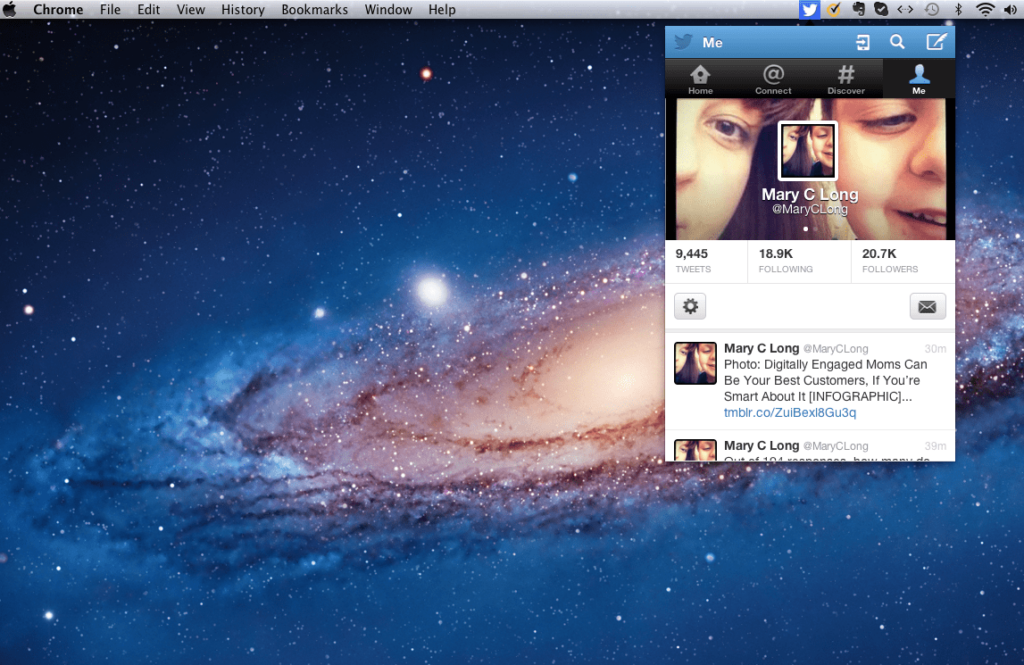Open the Edit menu
The width and height of the screenshot is (1024, 665).
click(x=148, y=9)
